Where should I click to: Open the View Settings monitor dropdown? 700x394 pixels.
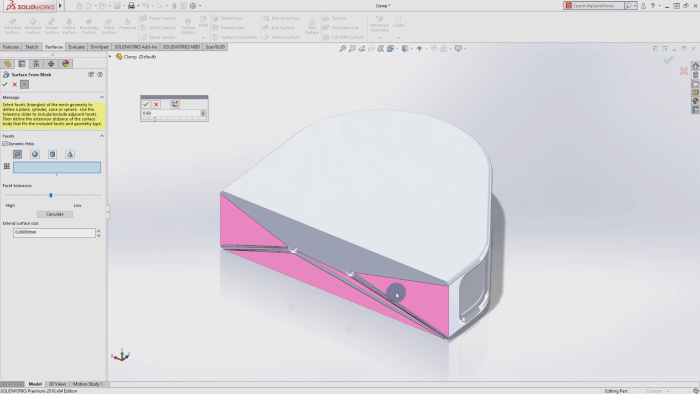pyautogui.click(x=459, y=49)
